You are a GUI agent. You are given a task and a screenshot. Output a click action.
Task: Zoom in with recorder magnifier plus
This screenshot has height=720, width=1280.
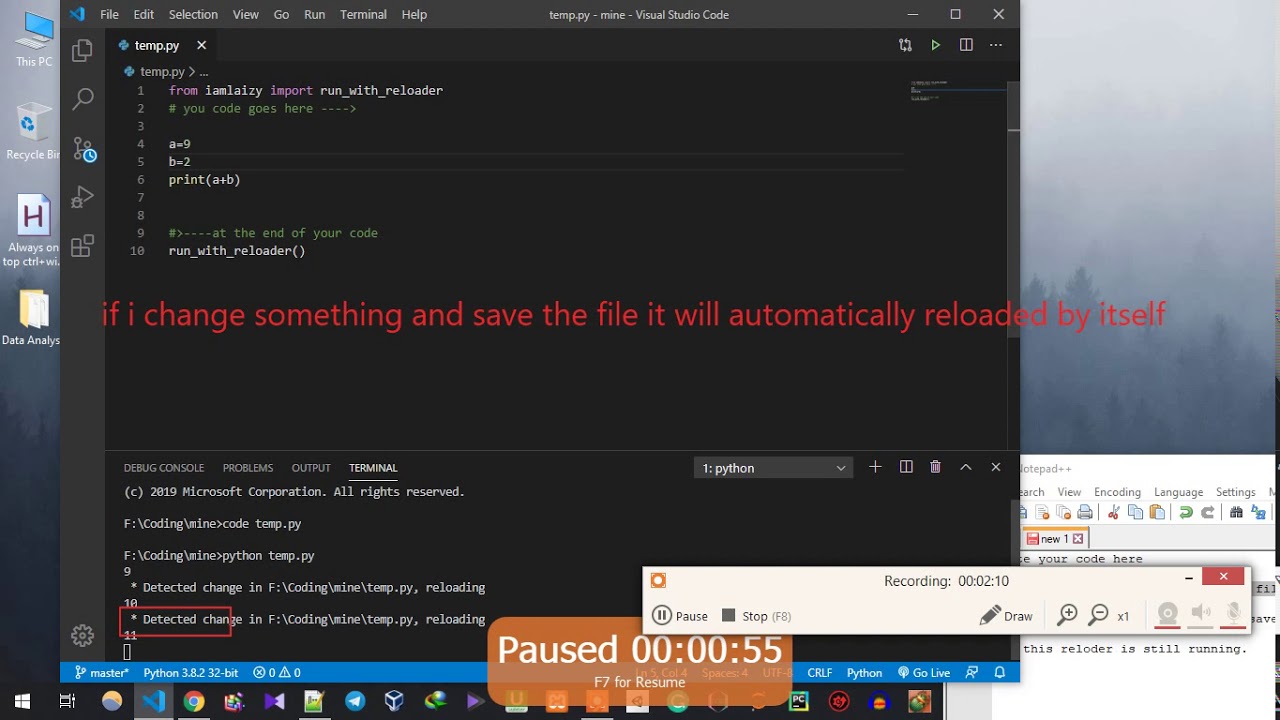(x=1067, y=615)
